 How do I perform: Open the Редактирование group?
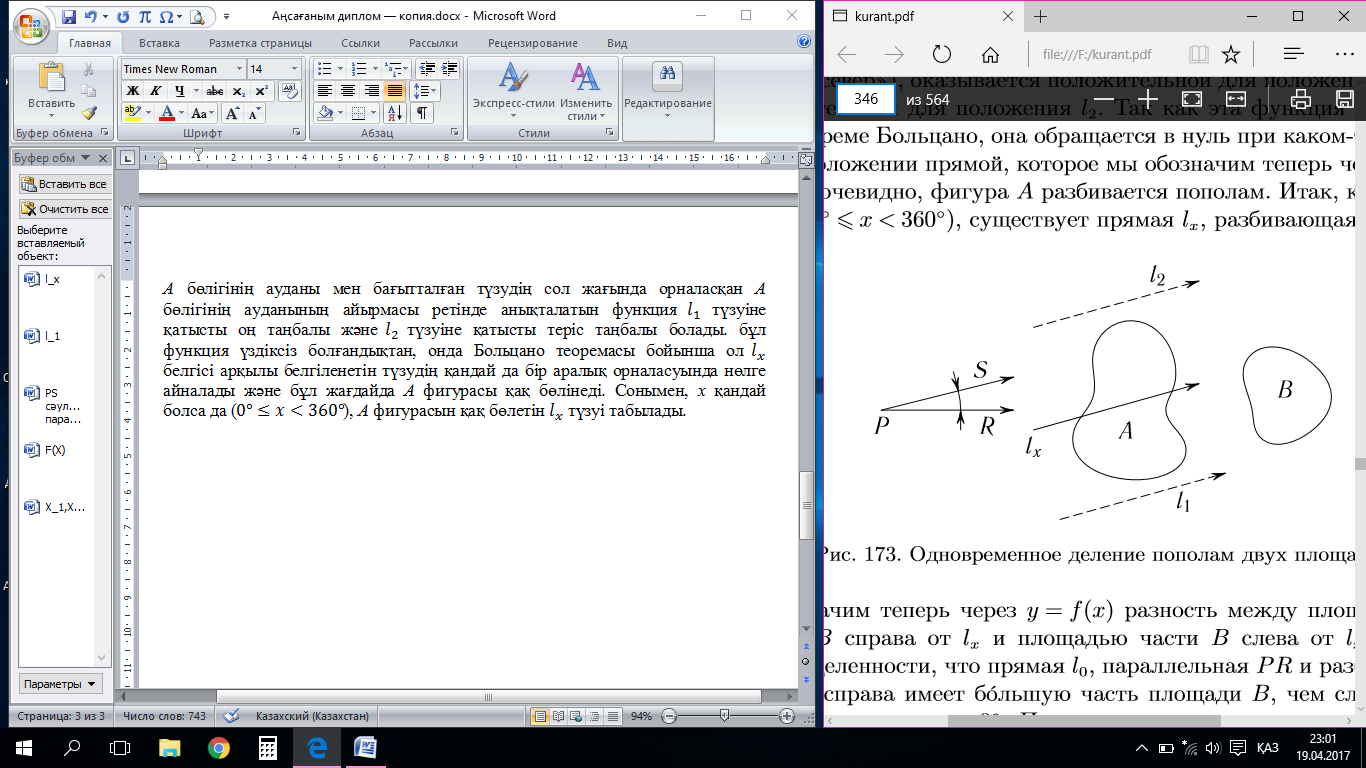(667, 90)
